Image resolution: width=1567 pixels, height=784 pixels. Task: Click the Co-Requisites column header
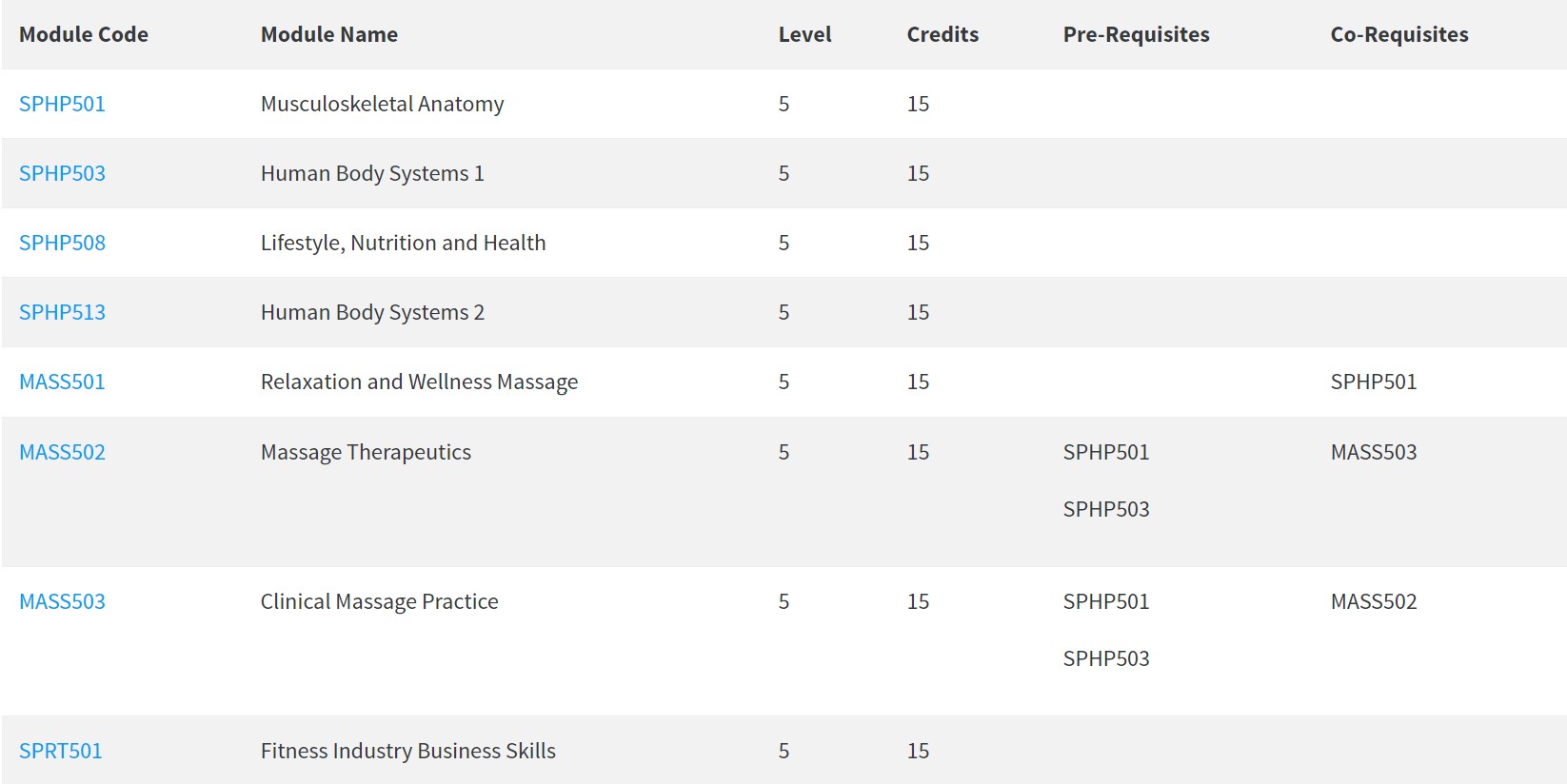1399,34
